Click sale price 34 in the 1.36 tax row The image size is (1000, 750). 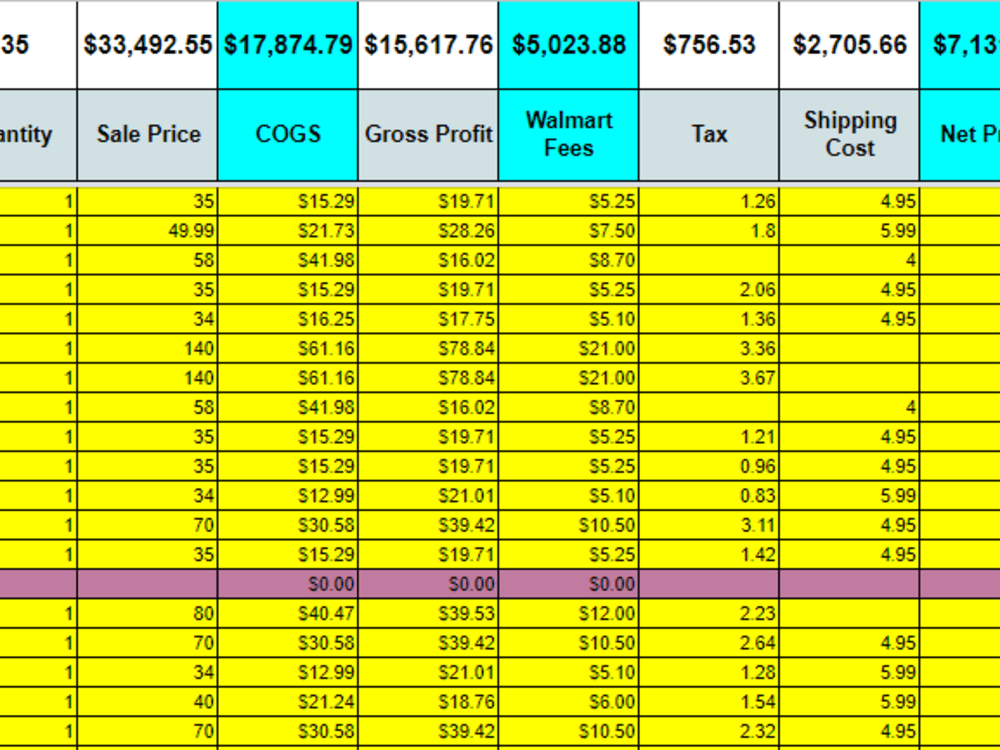coord(147,319)
